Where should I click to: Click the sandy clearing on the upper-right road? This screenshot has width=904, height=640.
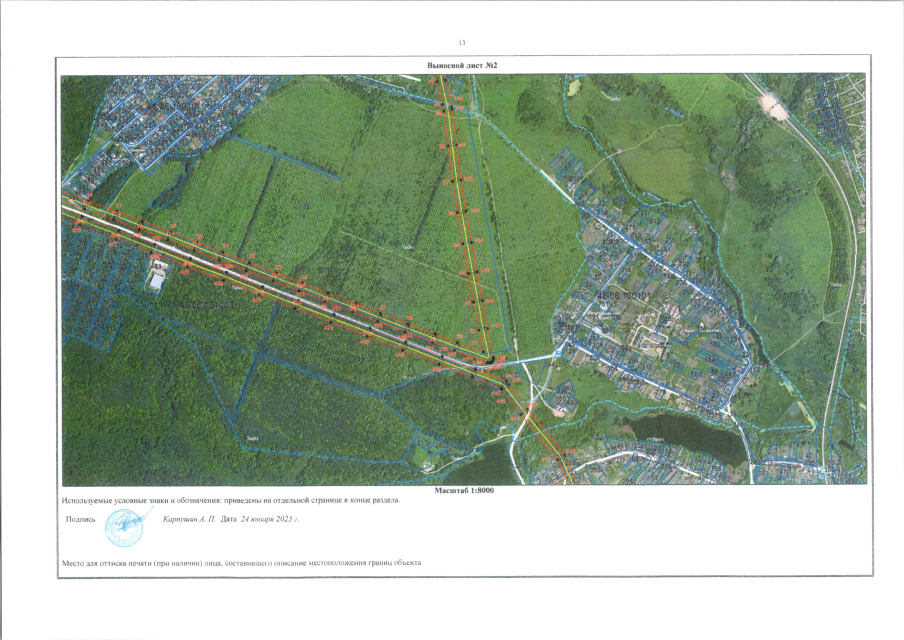coord(773,103)
